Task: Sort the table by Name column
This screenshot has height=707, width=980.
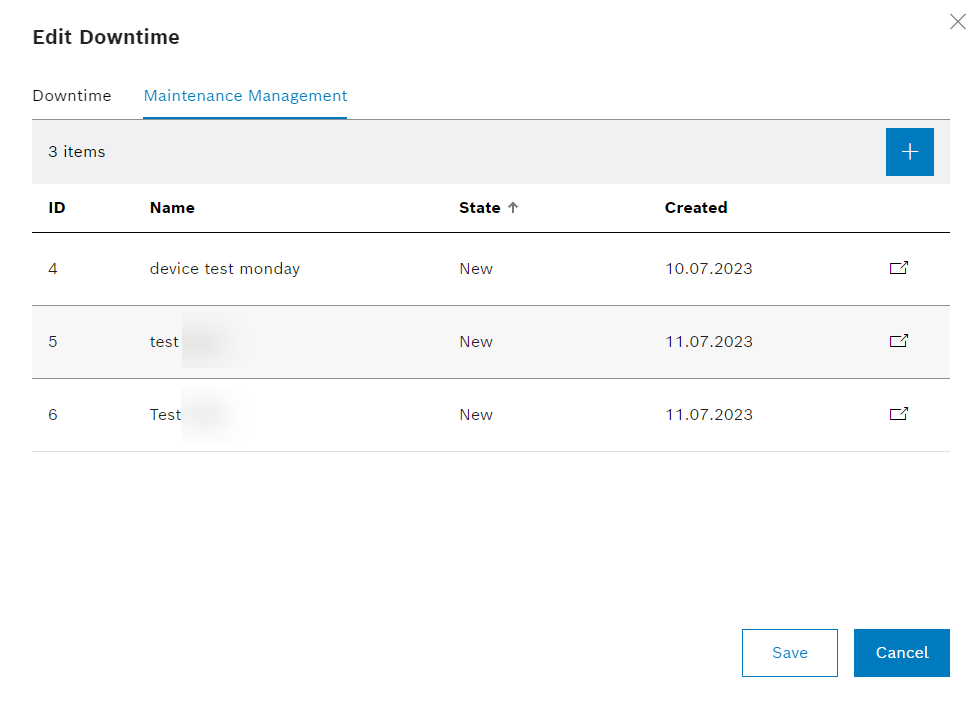Action: coord(171,207)
